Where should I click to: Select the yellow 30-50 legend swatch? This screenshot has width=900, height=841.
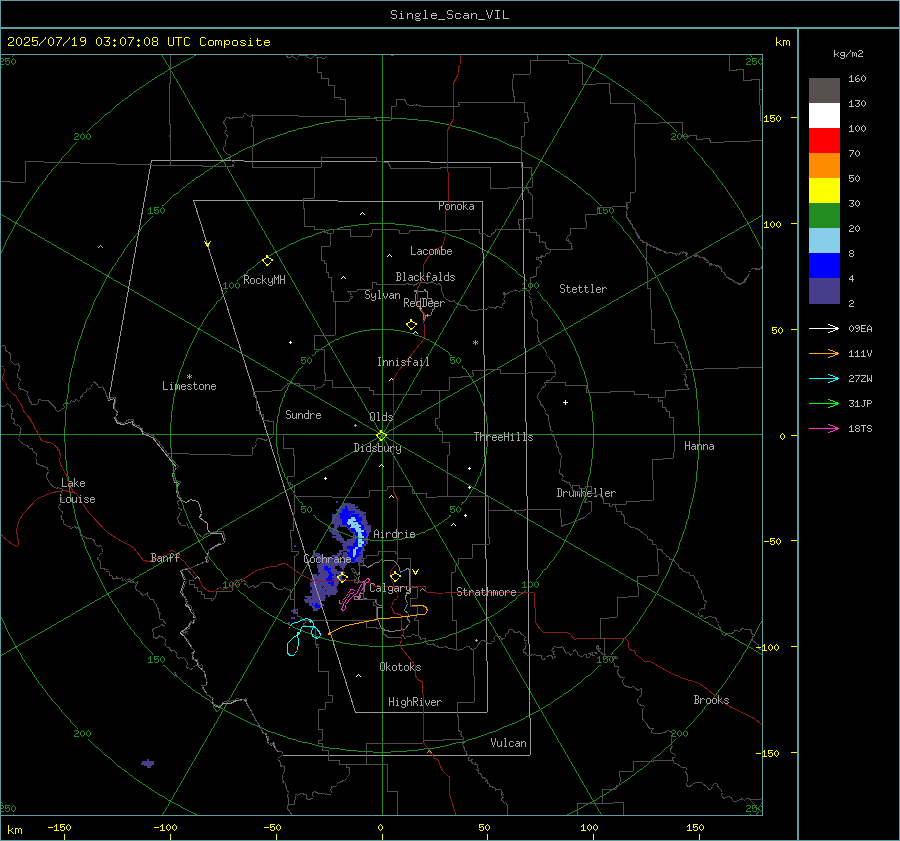tap(824, 191)
